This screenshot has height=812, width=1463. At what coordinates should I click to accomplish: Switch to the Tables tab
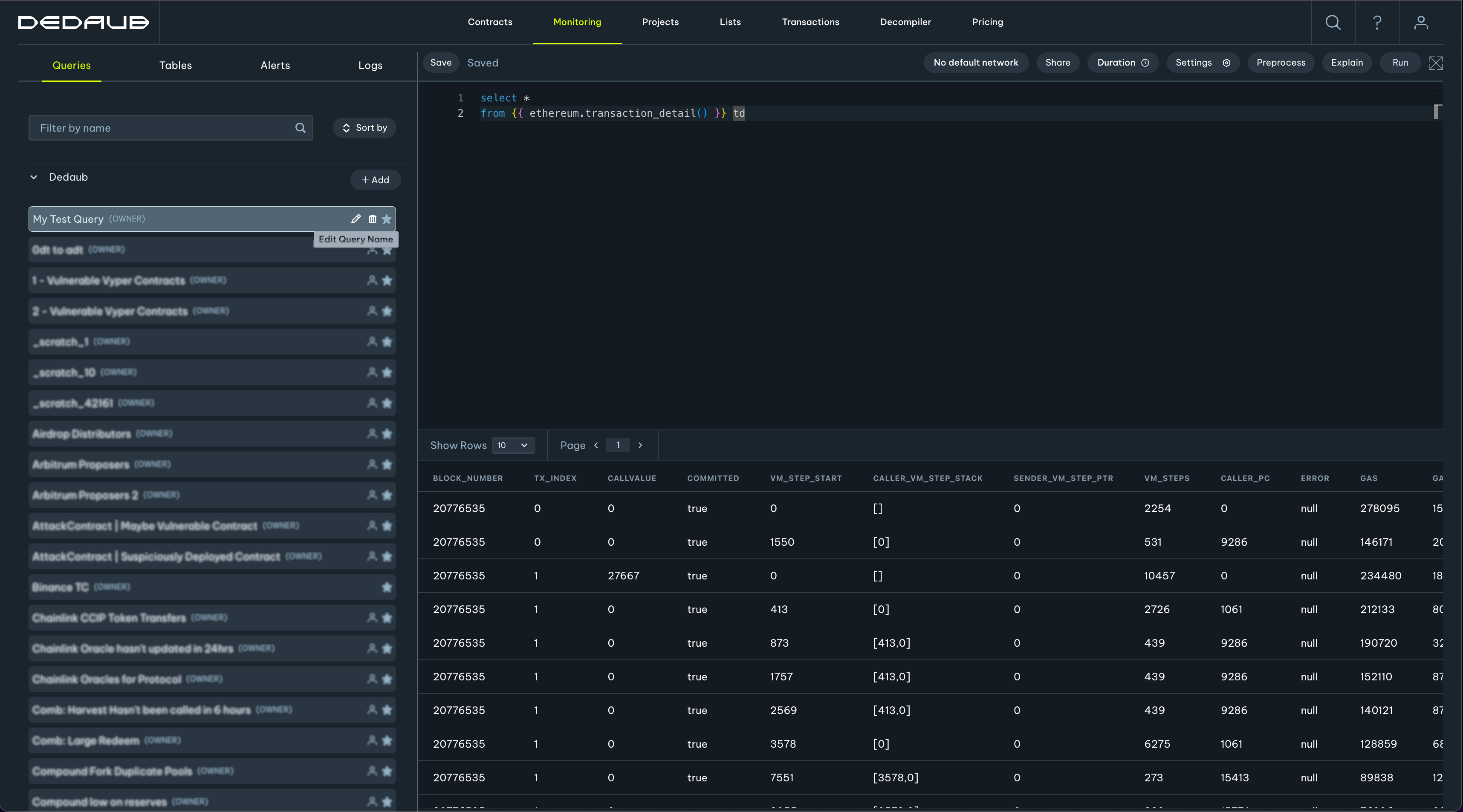click(x=176, y=65)
